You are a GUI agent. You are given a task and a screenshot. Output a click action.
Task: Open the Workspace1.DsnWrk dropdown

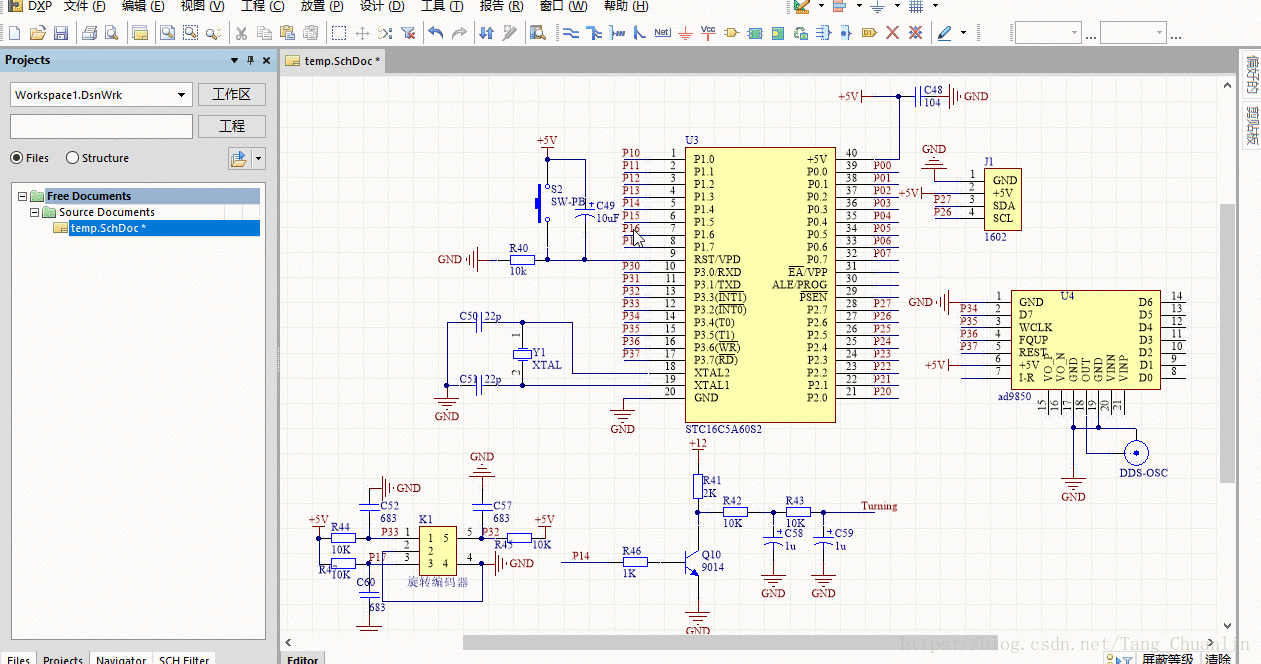click(x=182, y=95)
